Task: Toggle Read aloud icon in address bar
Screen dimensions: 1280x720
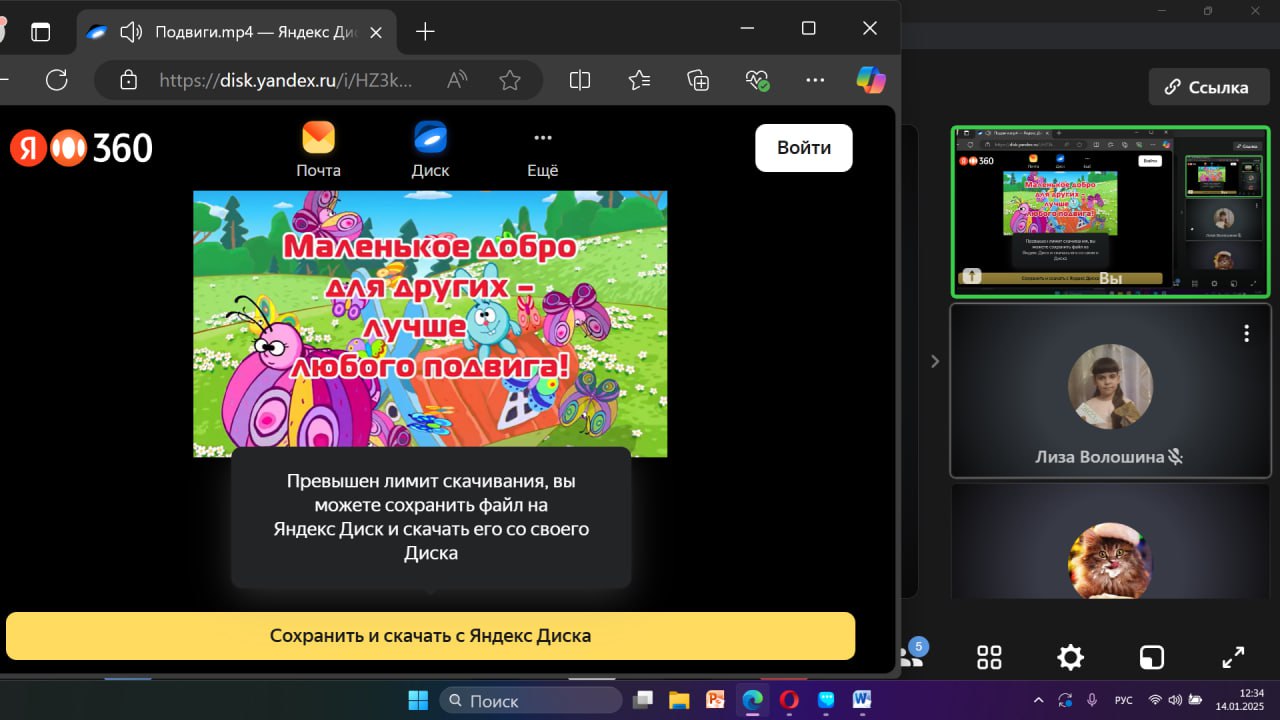Action: [457, 80]
